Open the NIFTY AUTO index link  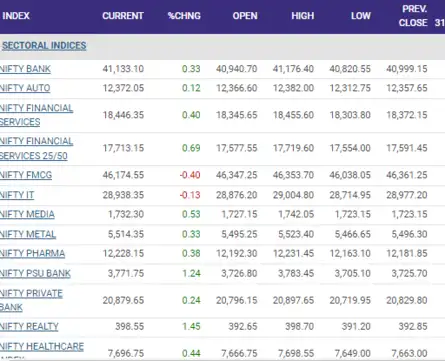point(25,88)
